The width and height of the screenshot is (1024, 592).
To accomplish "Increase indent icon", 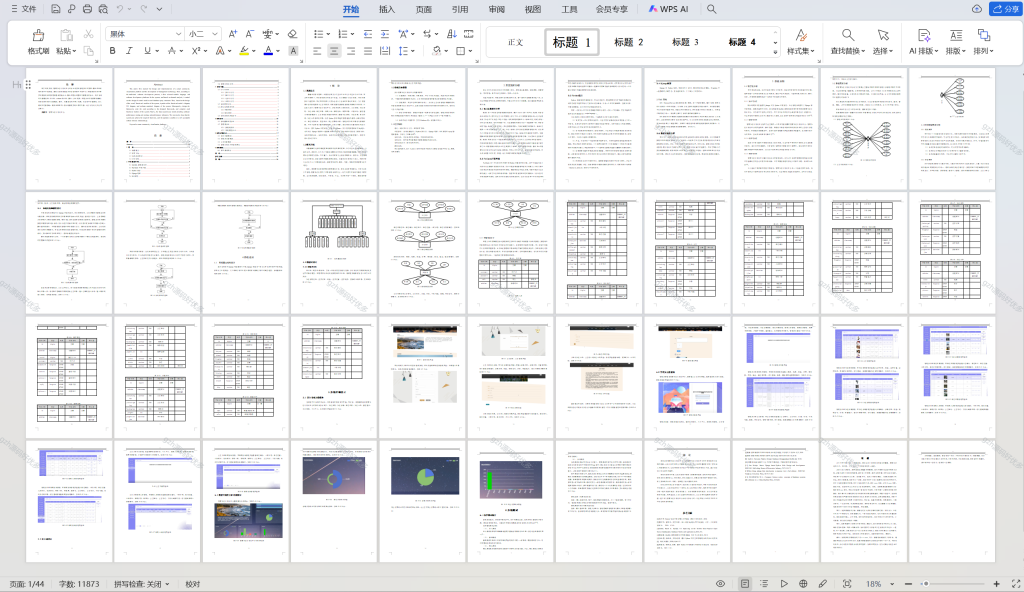I will (x=385, y=34).
